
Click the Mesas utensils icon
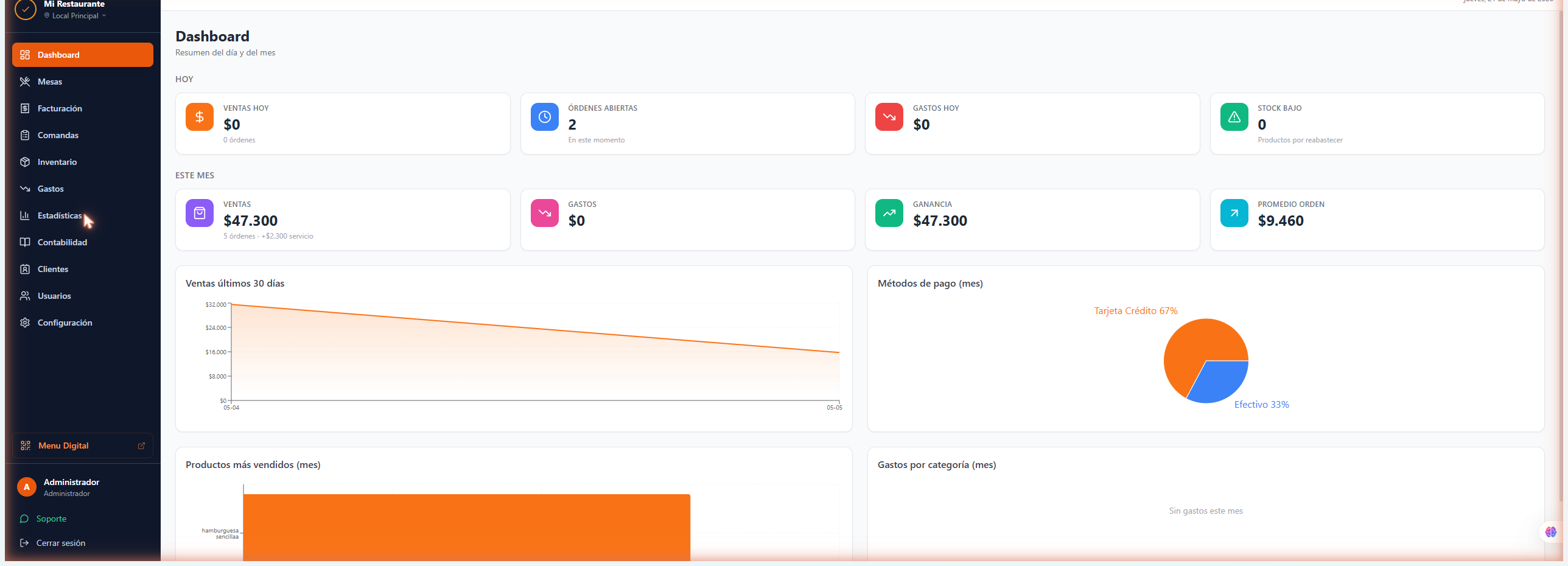coord(25,82)
